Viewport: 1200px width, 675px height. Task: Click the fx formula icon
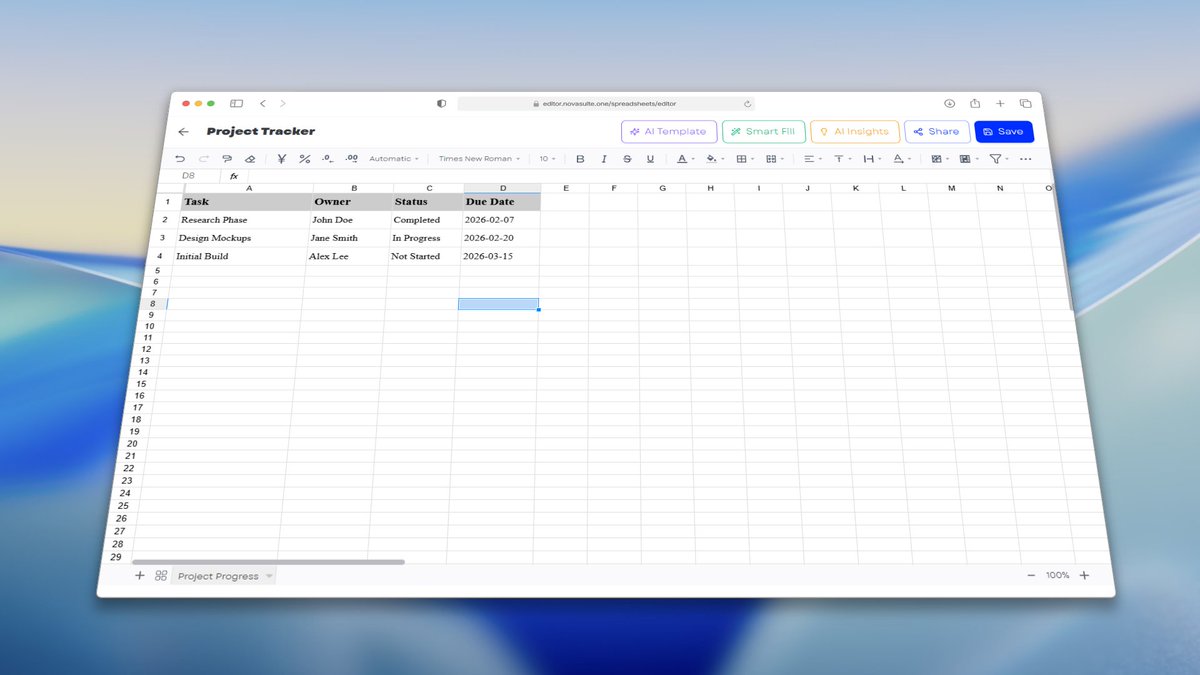pos(234,176)
